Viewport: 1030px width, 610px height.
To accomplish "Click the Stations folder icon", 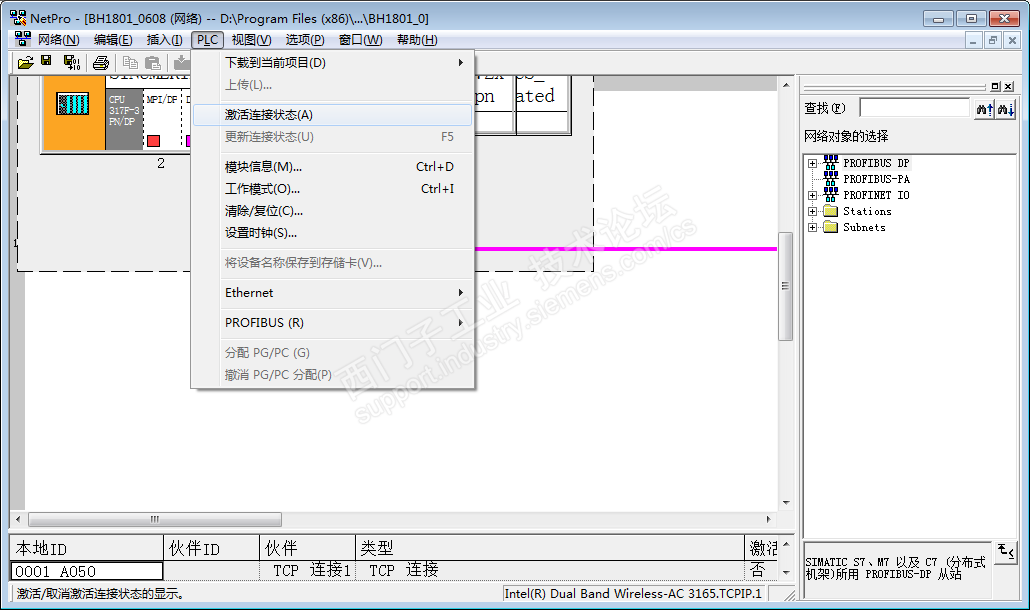I will tap(831, 211).
